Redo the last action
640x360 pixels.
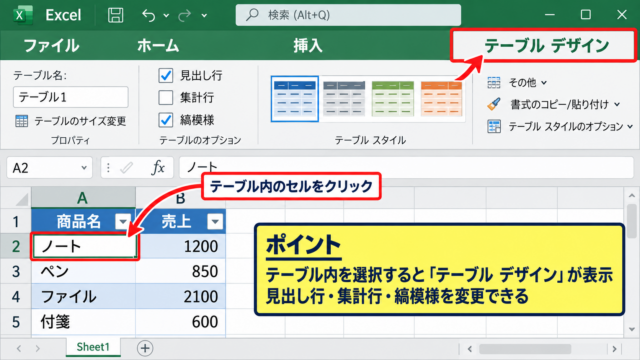pyautogui.click(x=184, y=15)
